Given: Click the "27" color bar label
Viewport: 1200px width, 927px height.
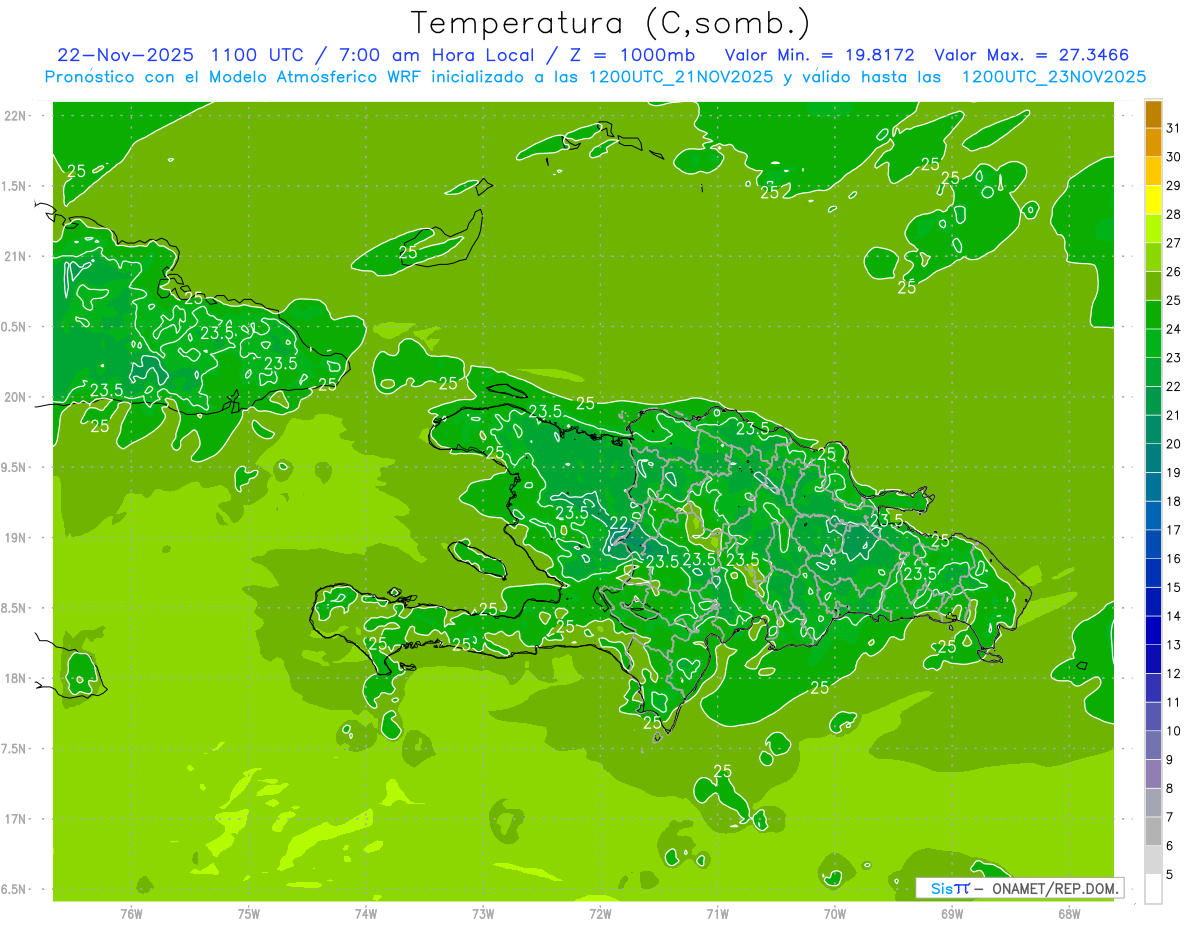Looking at the screenshot, I should [x=1174, y=243].
